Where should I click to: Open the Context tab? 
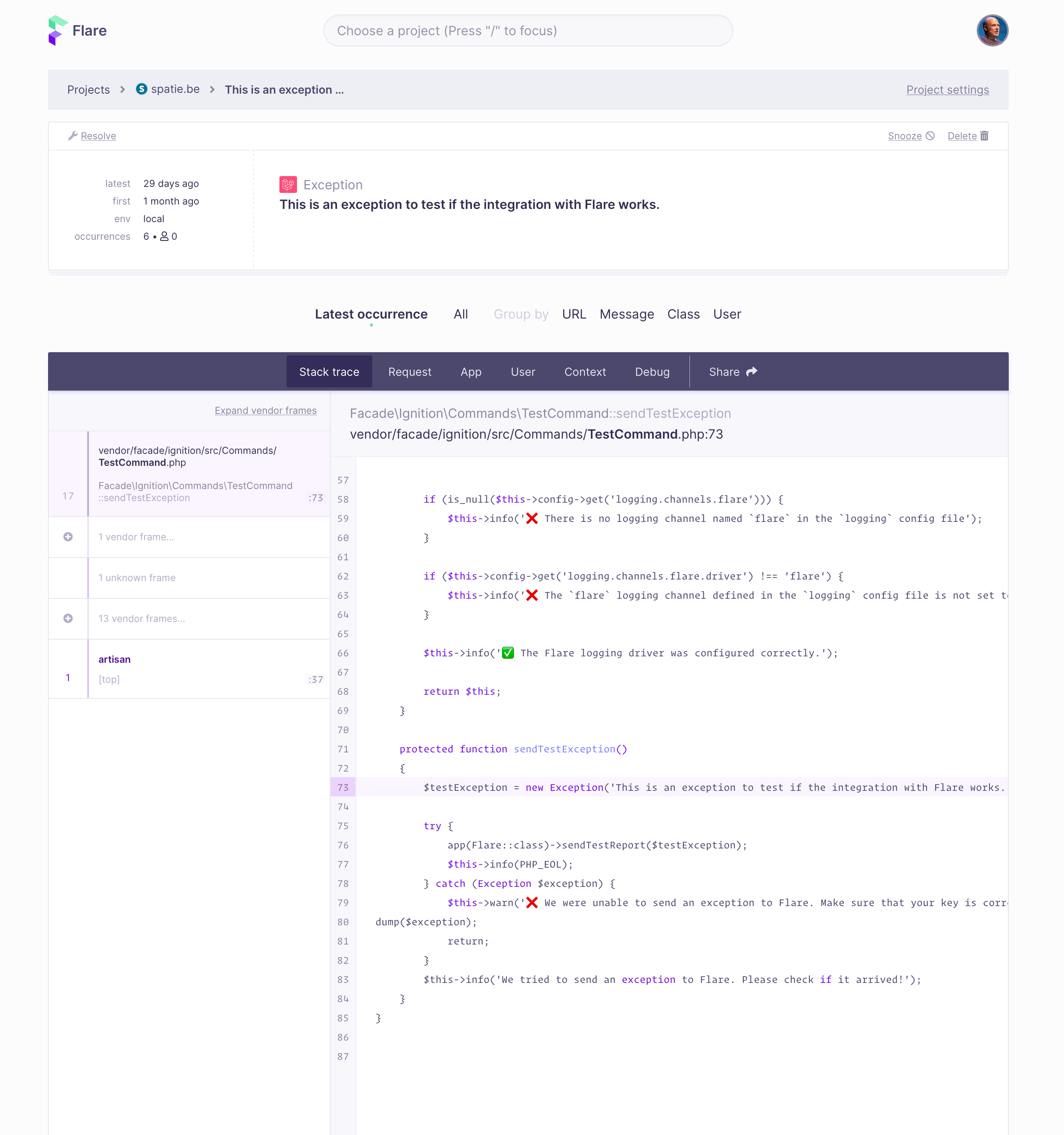[585, 372]
